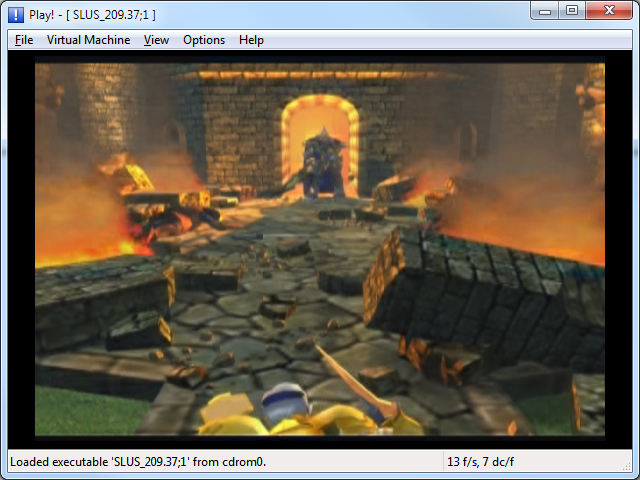Open the Help menu
The height and width of the screenshot is (480, 640).
pos(251,40)
